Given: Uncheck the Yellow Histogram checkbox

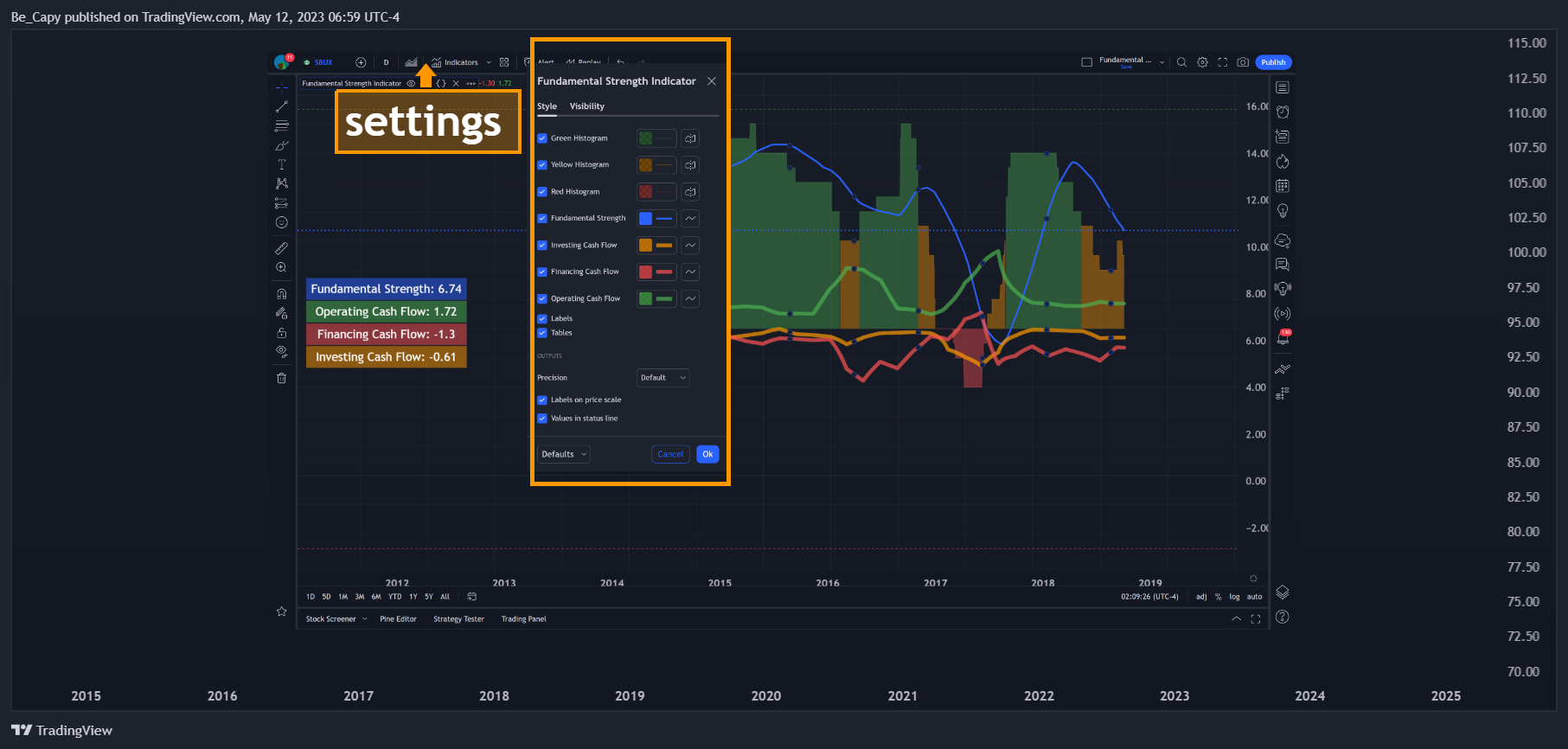Looking at the screenshot, I should (x=542, y=165).
